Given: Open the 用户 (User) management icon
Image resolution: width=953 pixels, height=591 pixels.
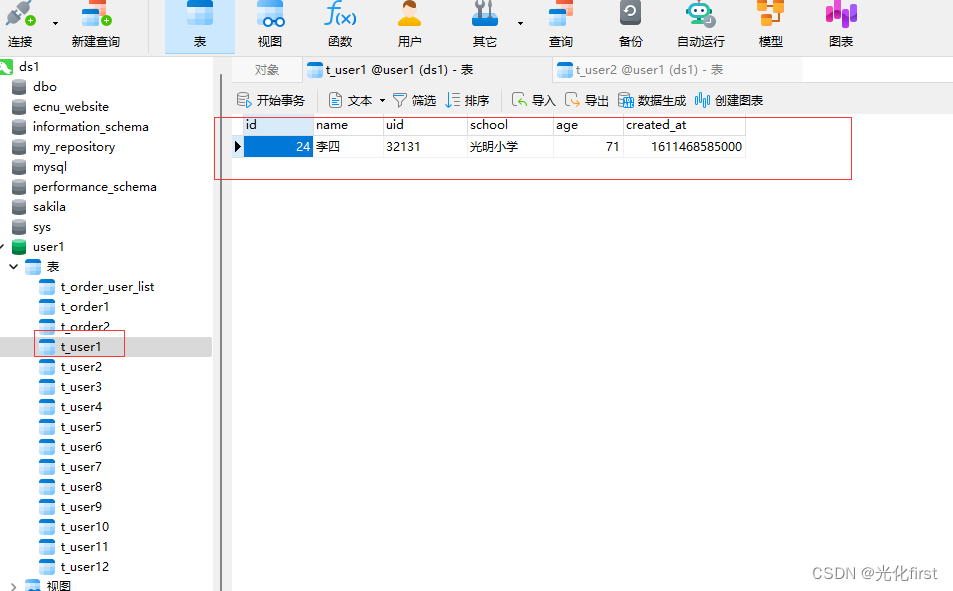Looking at the screenshot, I should pyautogui.click(x=409, y=25).
